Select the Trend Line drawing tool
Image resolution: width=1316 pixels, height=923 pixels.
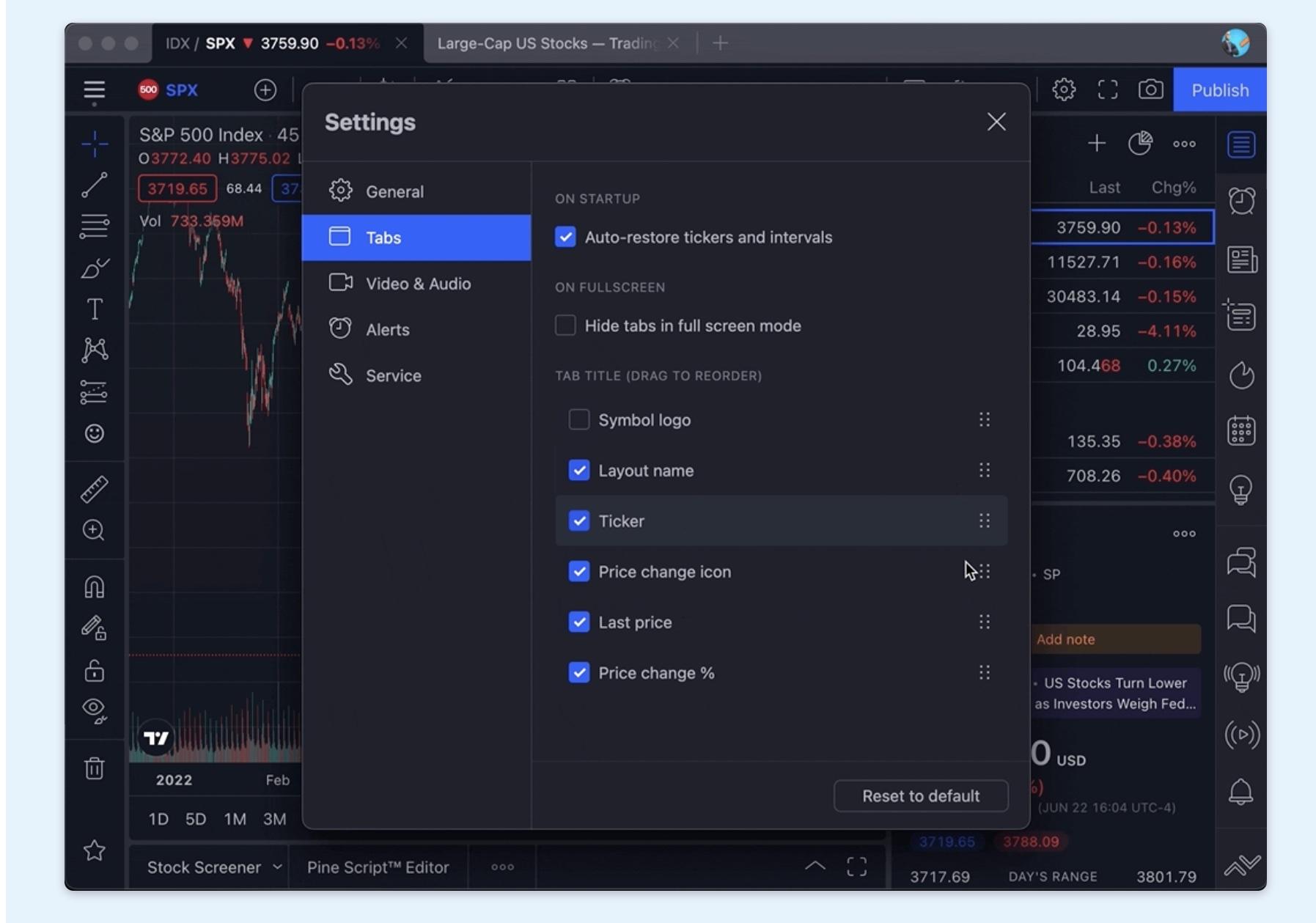click(x=95, y=184)
